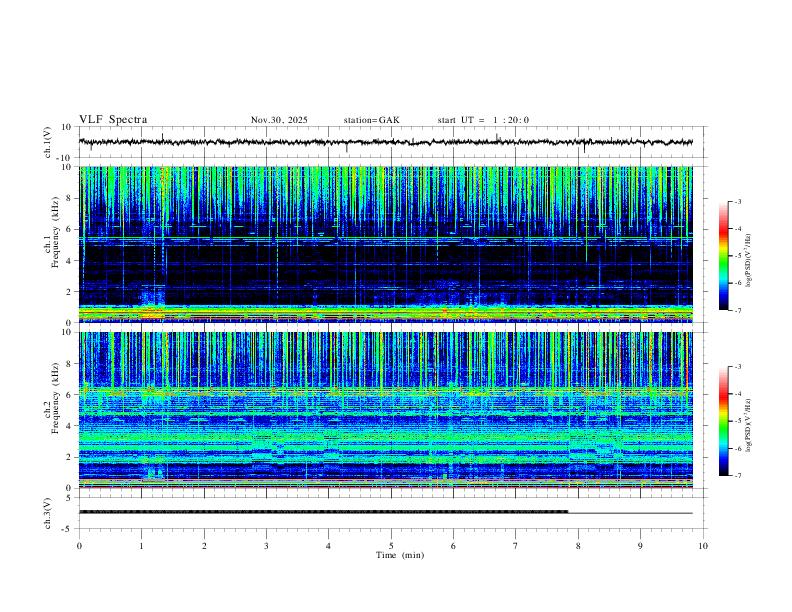792x612 pixels.
Task: Click time axis tick label "7"
Action: coord(516,546)
